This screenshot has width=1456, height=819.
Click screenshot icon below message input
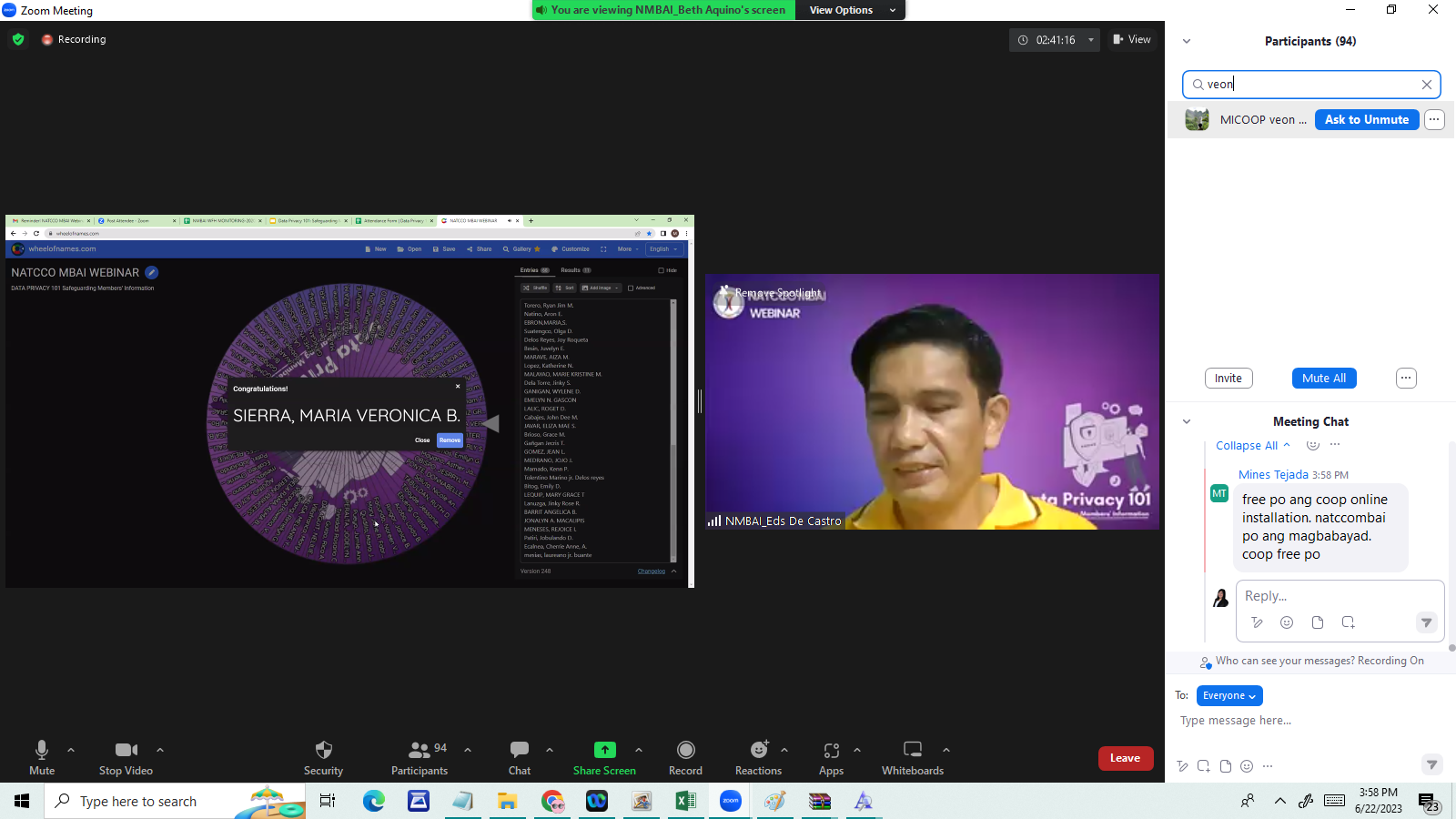1203,766
